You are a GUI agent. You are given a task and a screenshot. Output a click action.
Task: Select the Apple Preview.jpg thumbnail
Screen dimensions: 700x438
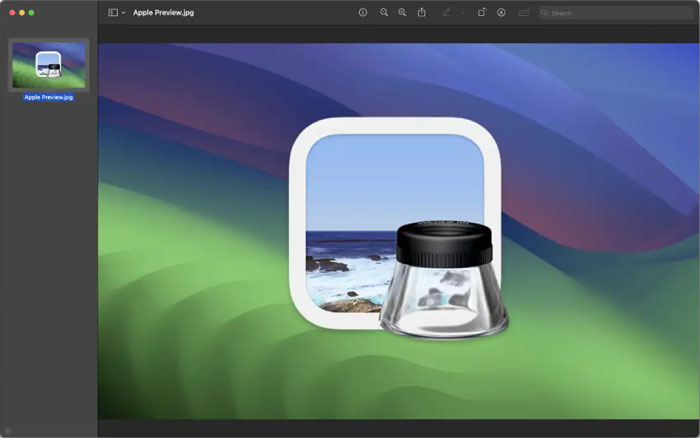[49, 65]
